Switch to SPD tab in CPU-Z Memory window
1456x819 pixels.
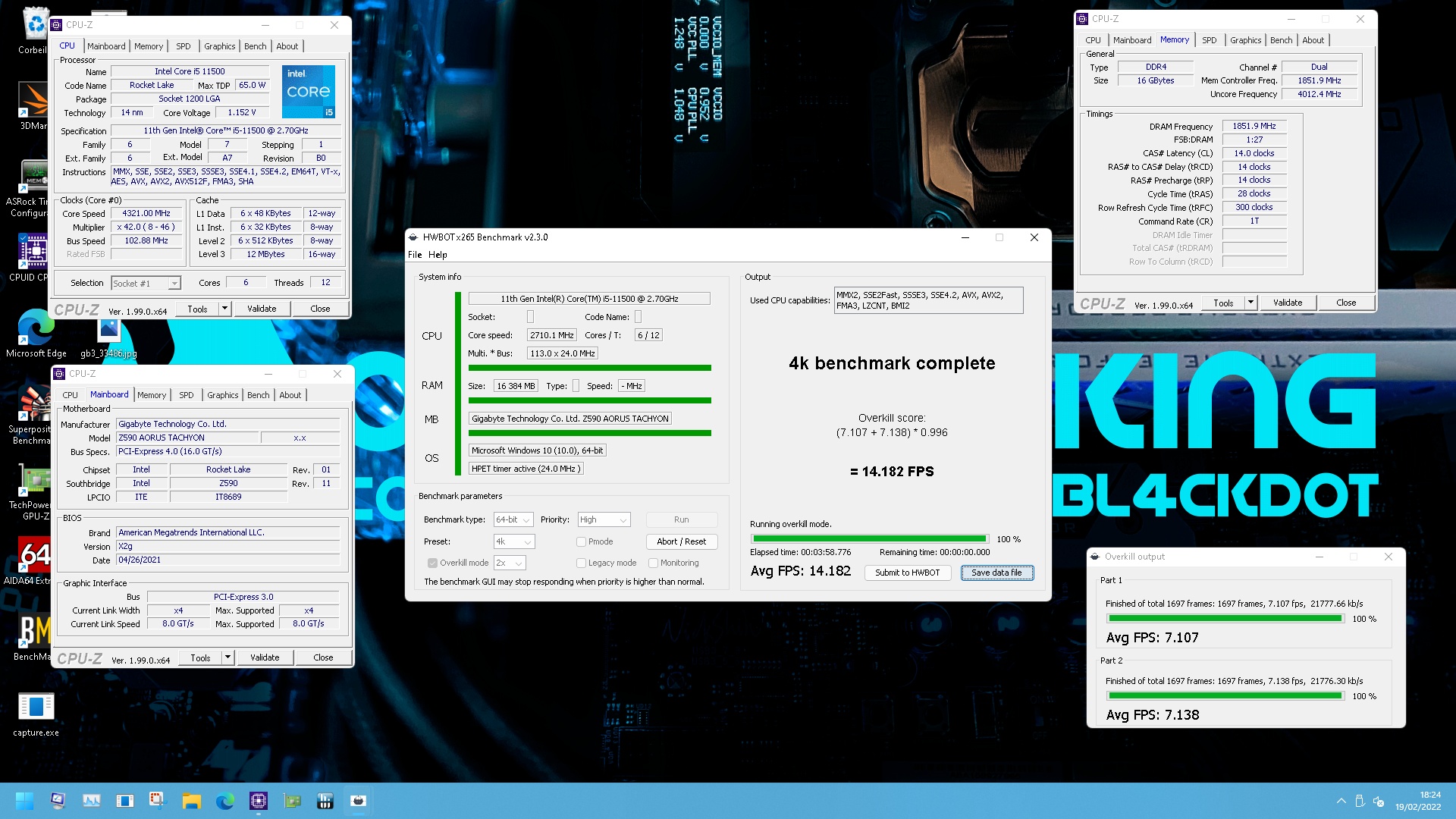pos(1210,40)
